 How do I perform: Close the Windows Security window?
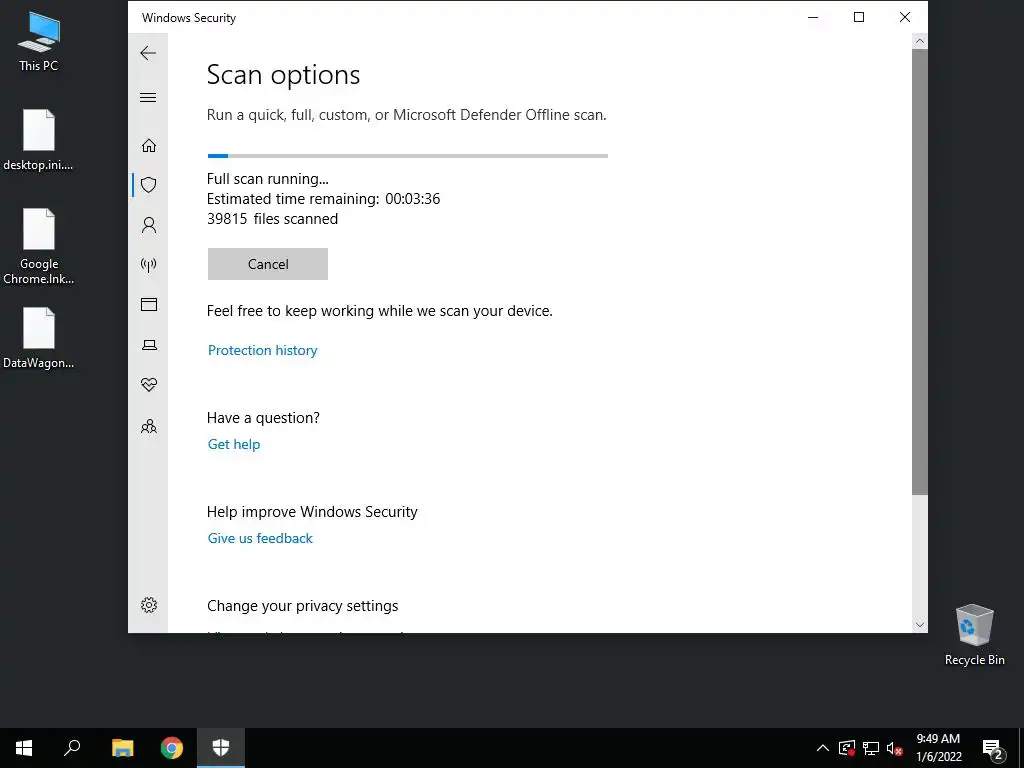[x=904, y=17]
